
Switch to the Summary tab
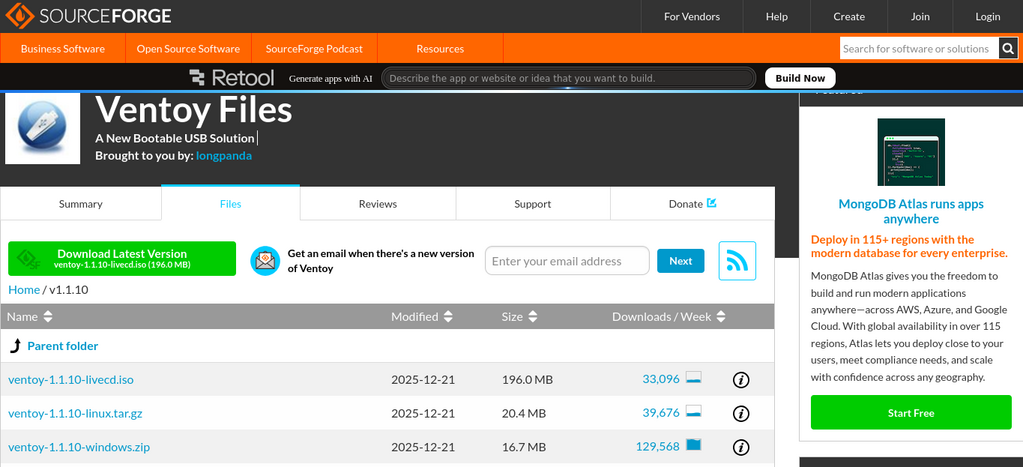[81, 204]
